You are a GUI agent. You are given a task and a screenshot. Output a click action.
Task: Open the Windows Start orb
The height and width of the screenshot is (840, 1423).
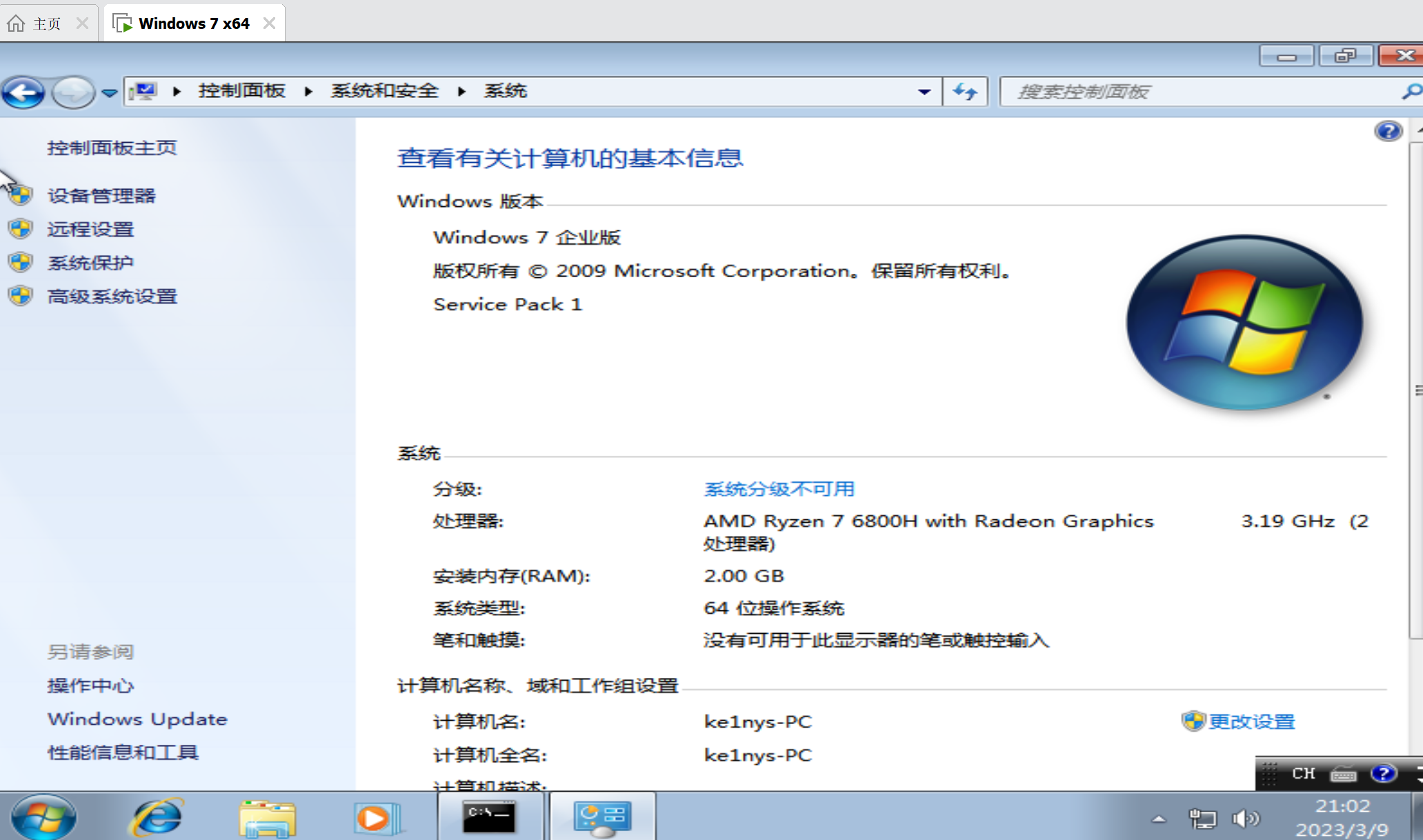(43, 818)
